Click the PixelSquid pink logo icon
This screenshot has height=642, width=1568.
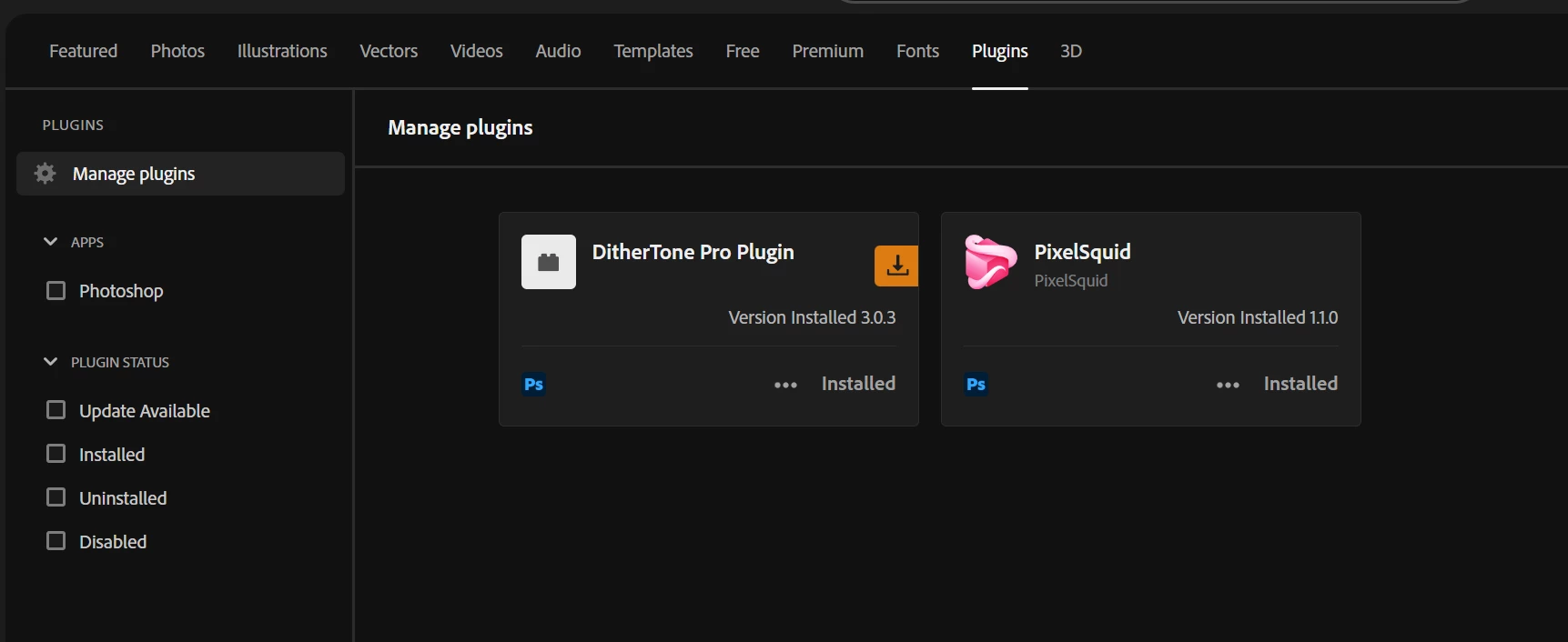click(x=990, y=262)
